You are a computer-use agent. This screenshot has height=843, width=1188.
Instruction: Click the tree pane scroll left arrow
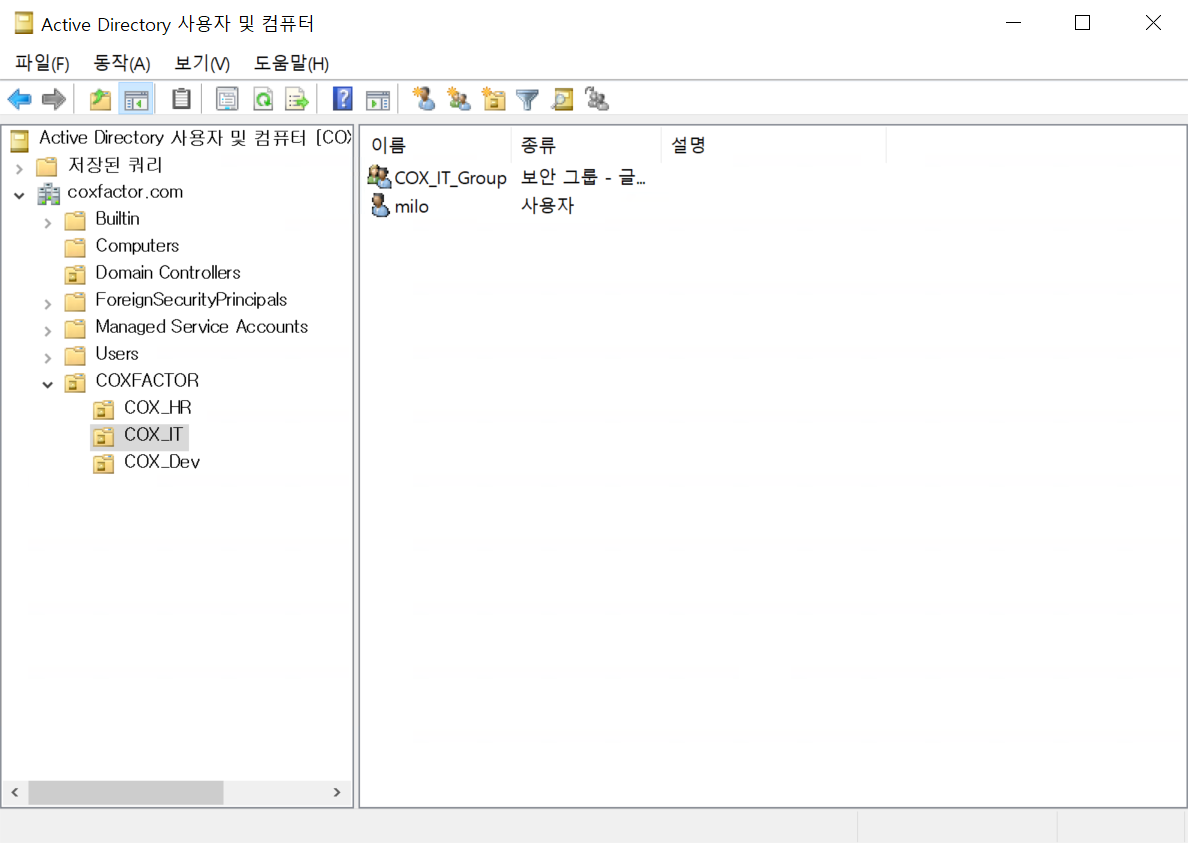[14, 792]
